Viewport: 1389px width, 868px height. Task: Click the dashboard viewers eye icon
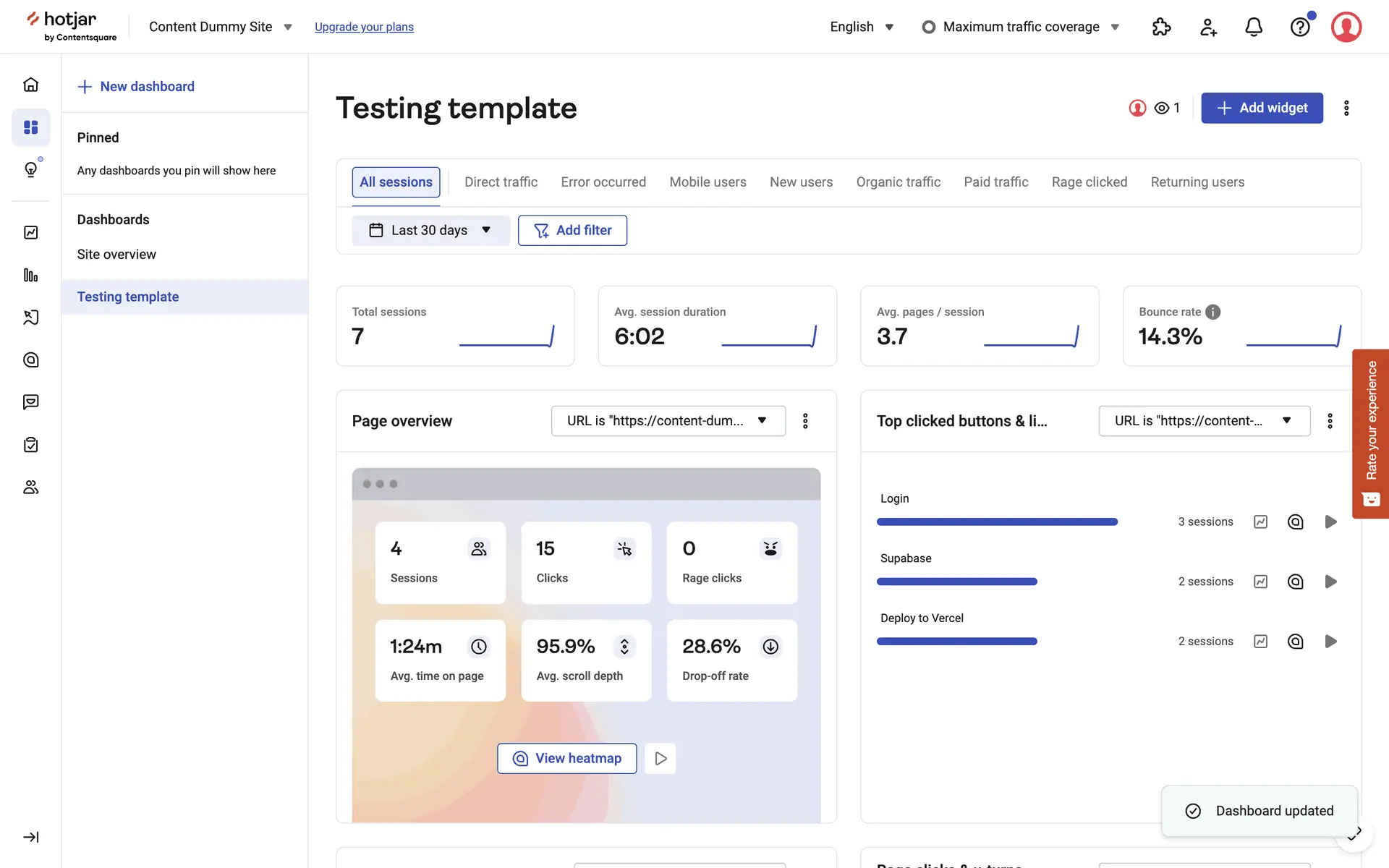(1162, 108)
